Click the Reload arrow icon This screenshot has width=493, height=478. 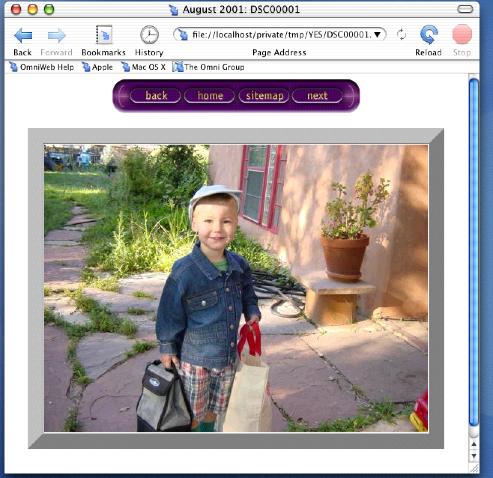coord(429,35)
